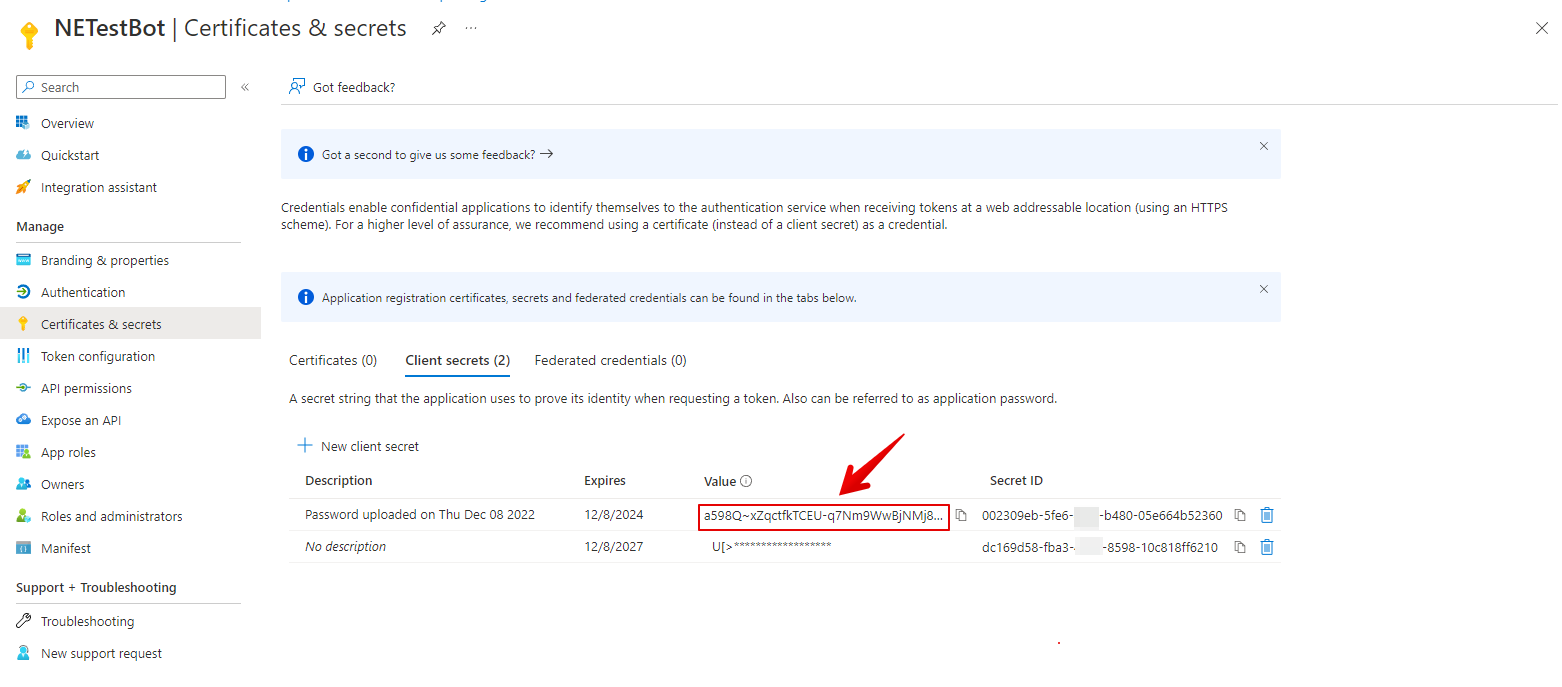Image resolution: width=1562 pixels, height=687 pixels.
Task: Select Certificates & secrets in sidebar
Action: 130,324
